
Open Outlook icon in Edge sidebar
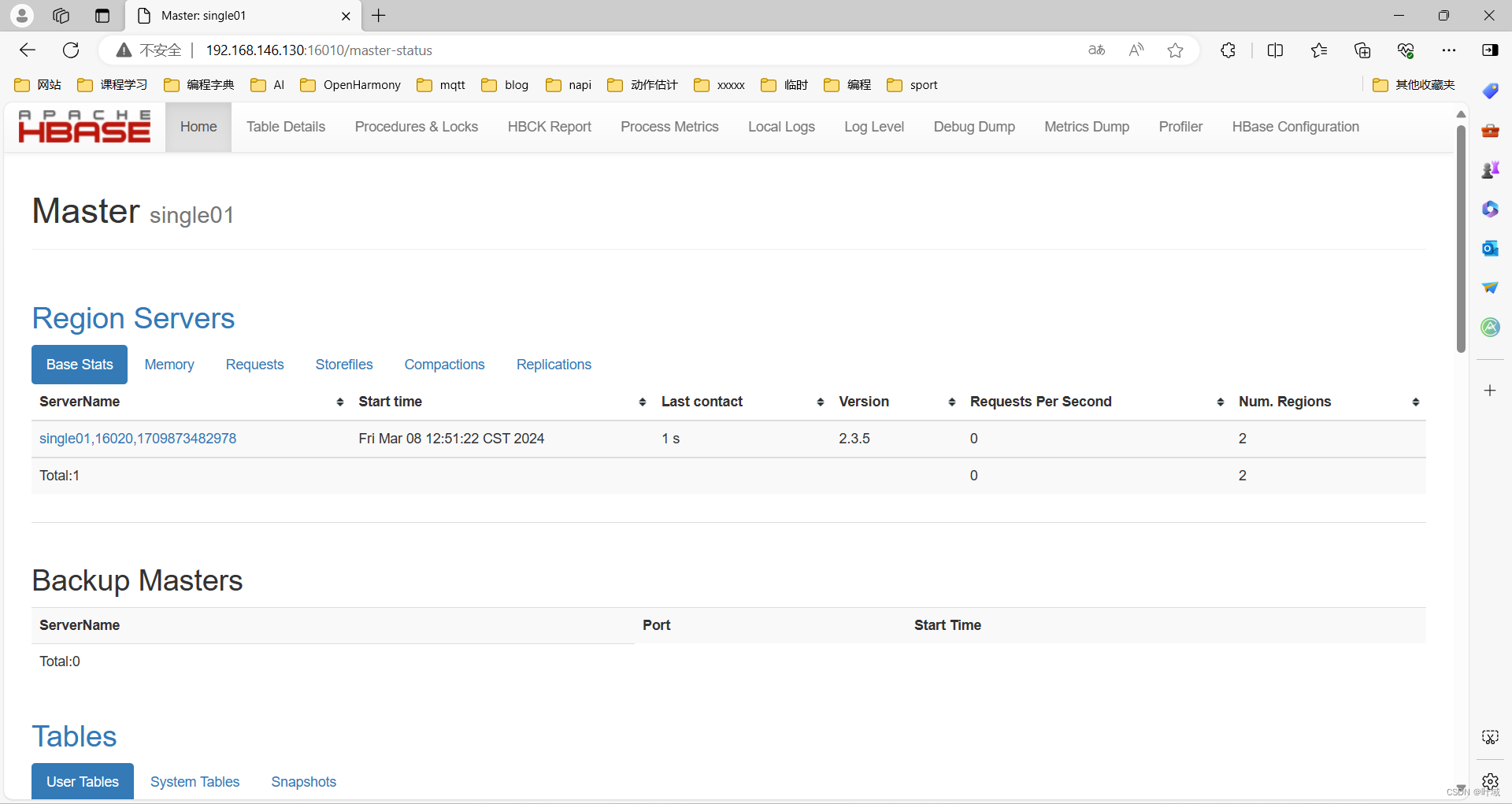tap(1490, 248)
